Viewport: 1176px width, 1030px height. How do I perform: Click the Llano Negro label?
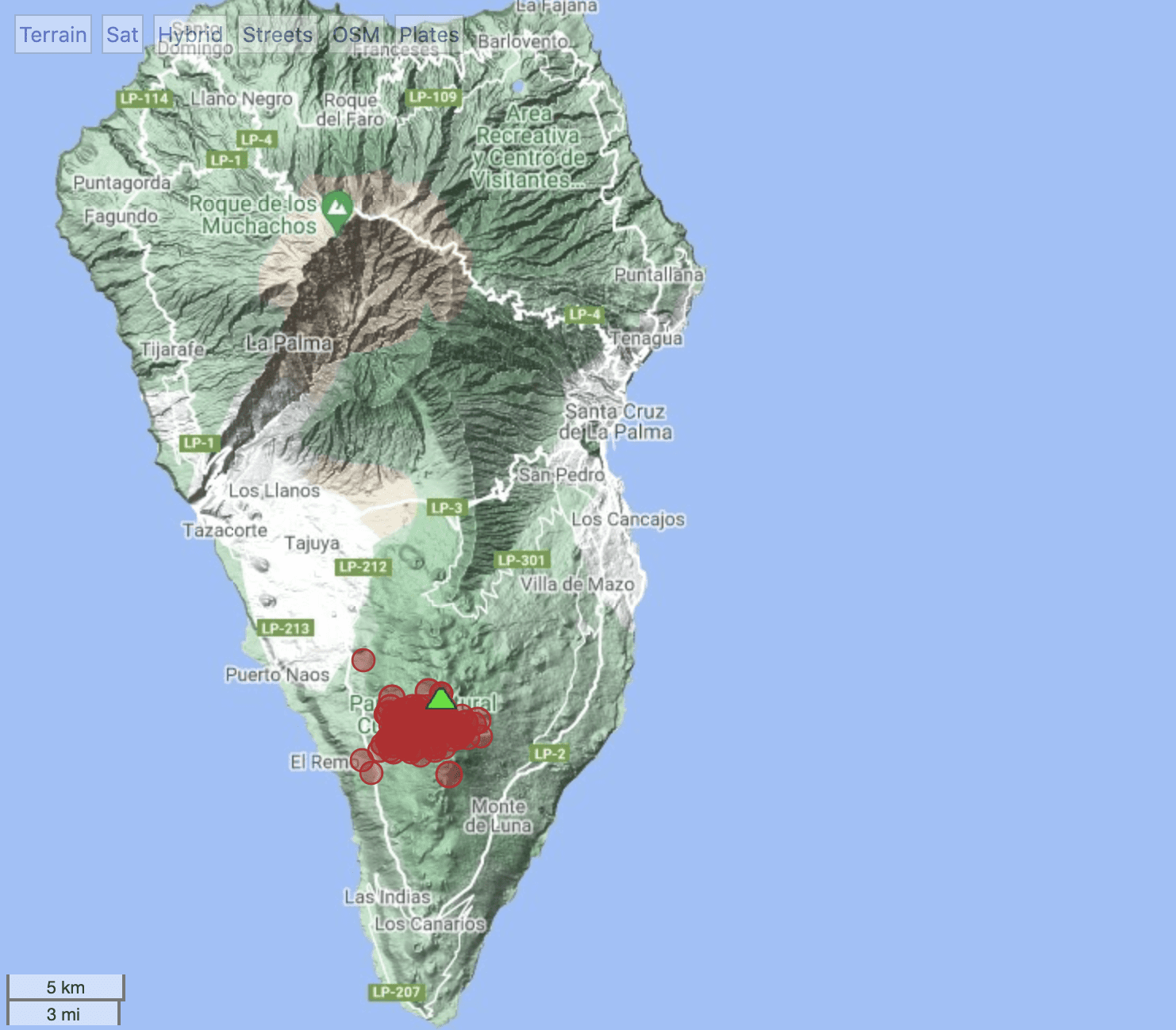[x=241, y=99]
